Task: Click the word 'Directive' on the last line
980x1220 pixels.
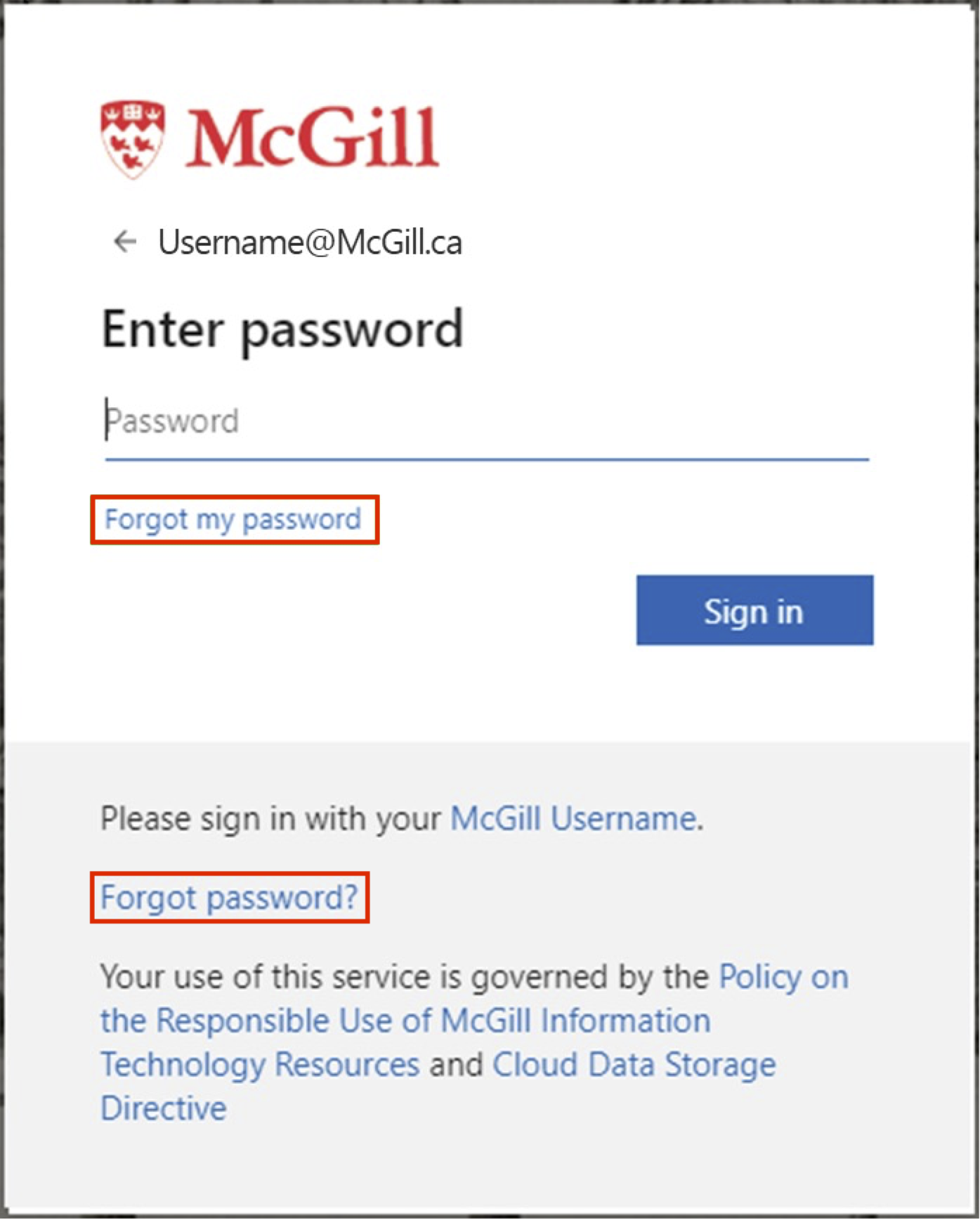Action: pyautogui.click(x=164, y=1108)
